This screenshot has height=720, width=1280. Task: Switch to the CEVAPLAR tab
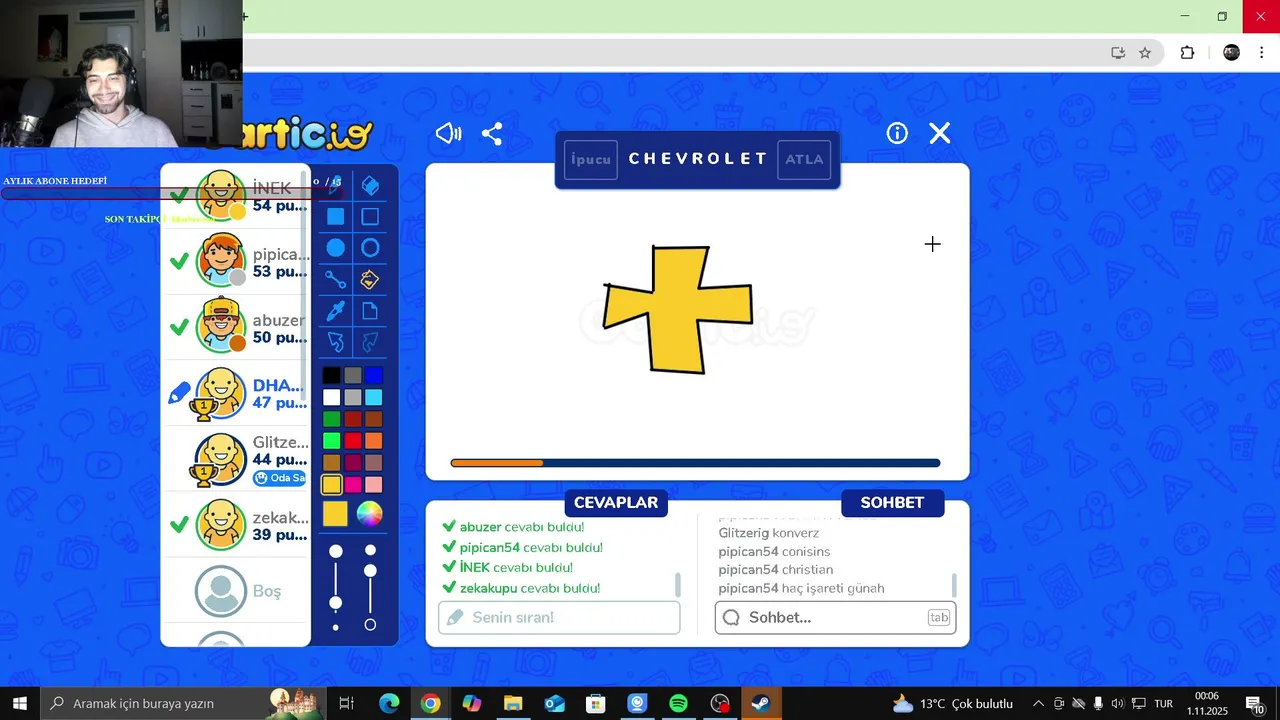click(616, 503)
